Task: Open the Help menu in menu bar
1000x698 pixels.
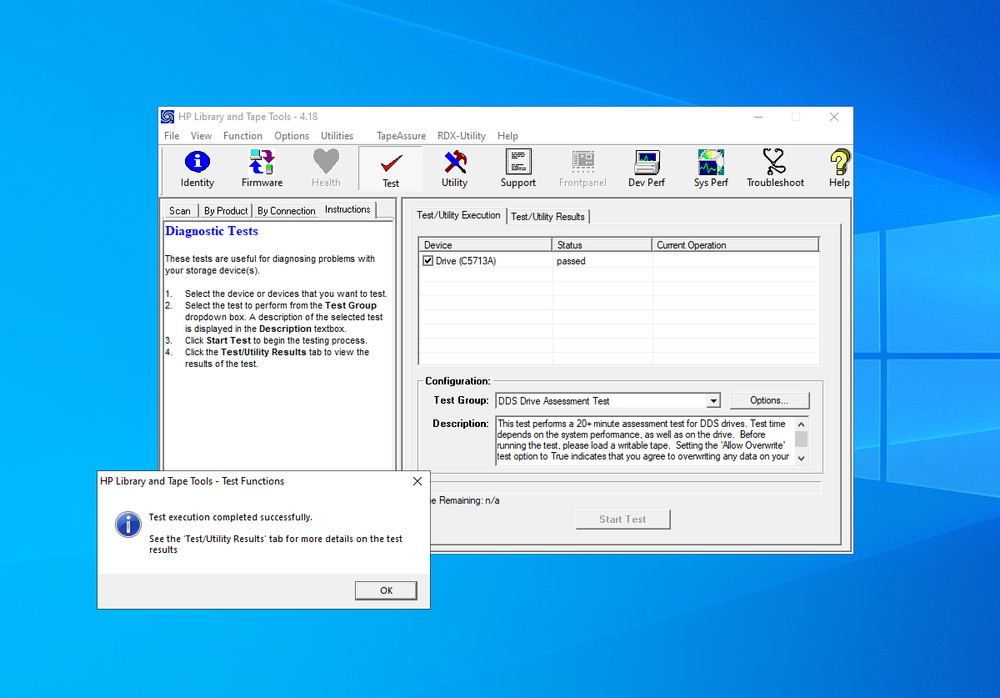Action: coord(508,136)
